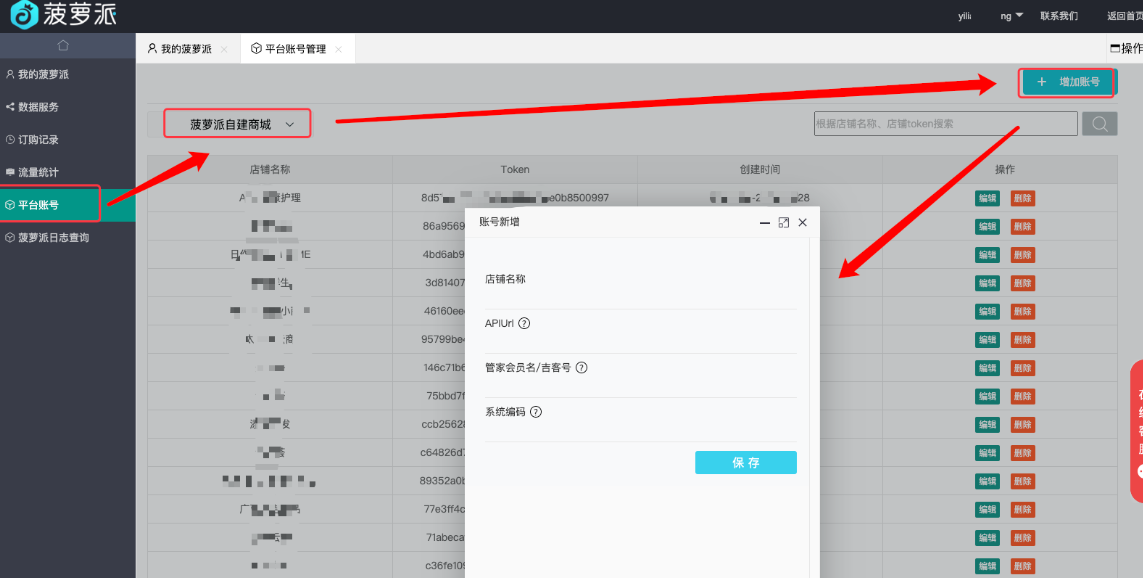This screenshot has height=578, width=1143.
Task: Open the user account dropdown arrow
Action: 1019,15
